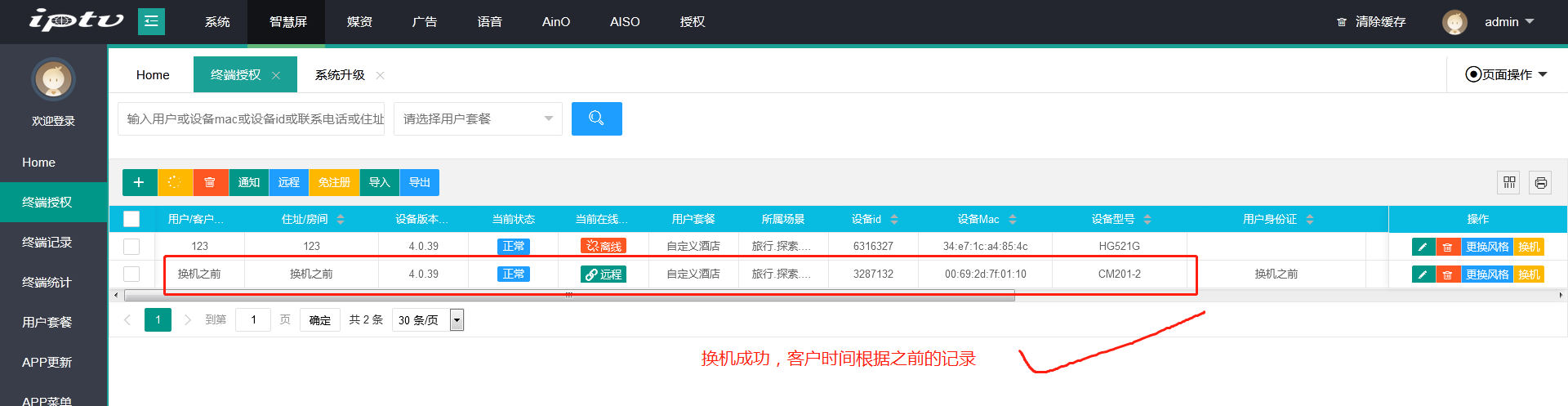Click the 免注册 toolbar button
The height and width of the screenshot is (406, 1568).
click(334, 182)
